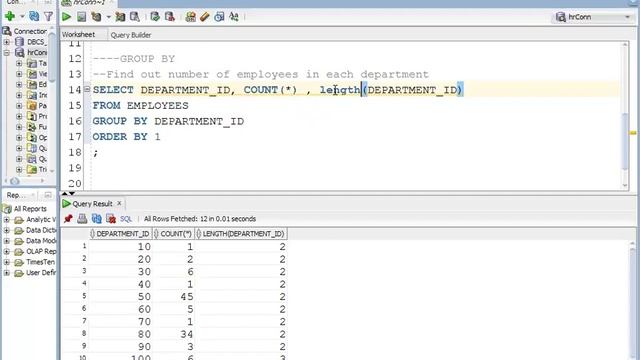Select department ID 10 cell
This screenshot has height=360, width=640.
coord(121,247)
